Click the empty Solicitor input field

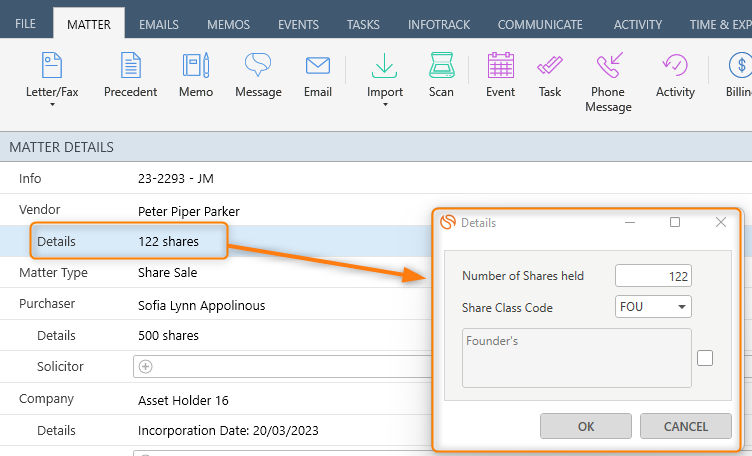pyautogui.click(x=283, y=366)
